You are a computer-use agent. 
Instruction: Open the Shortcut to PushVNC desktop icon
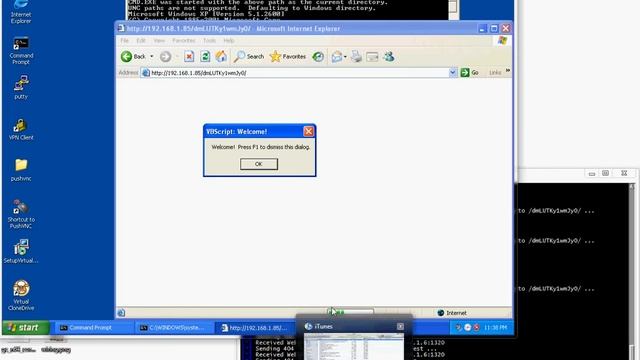point(21,214)
